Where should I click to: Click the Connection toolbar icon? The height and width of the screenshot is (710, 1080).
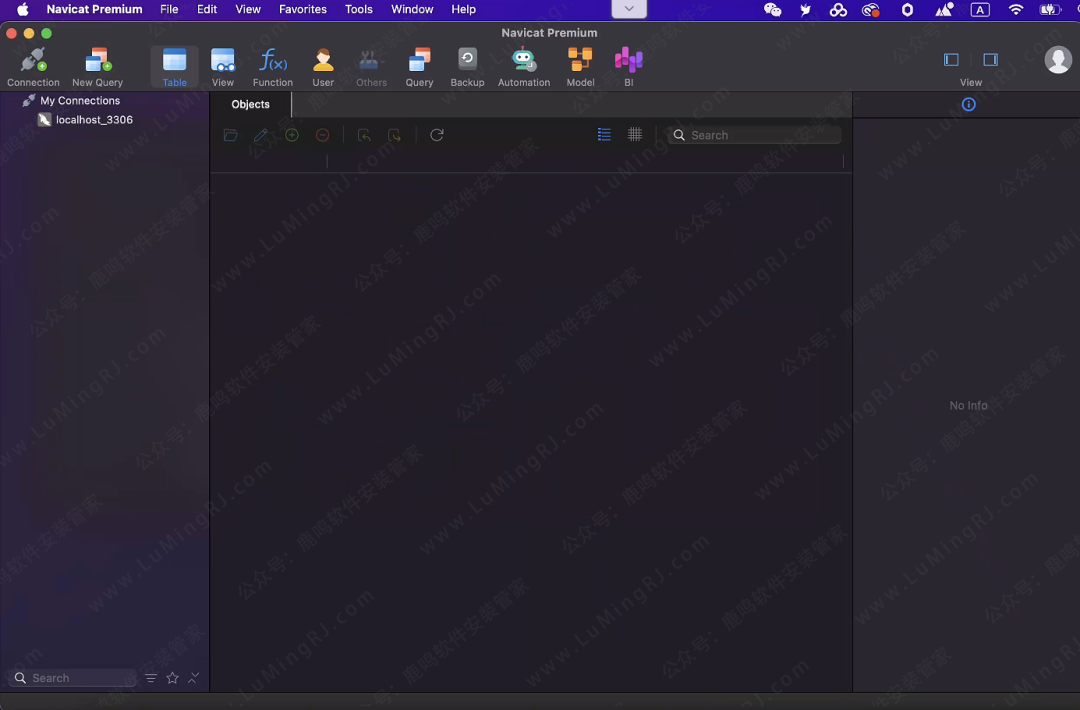33,66
